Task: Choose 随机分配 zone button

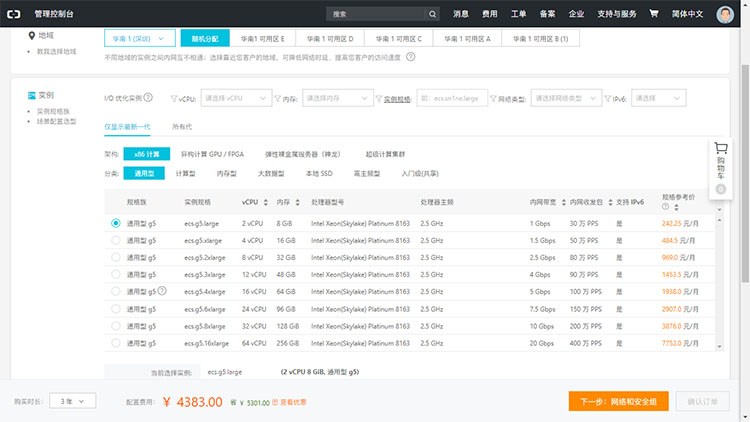Action: pos(205,38)
